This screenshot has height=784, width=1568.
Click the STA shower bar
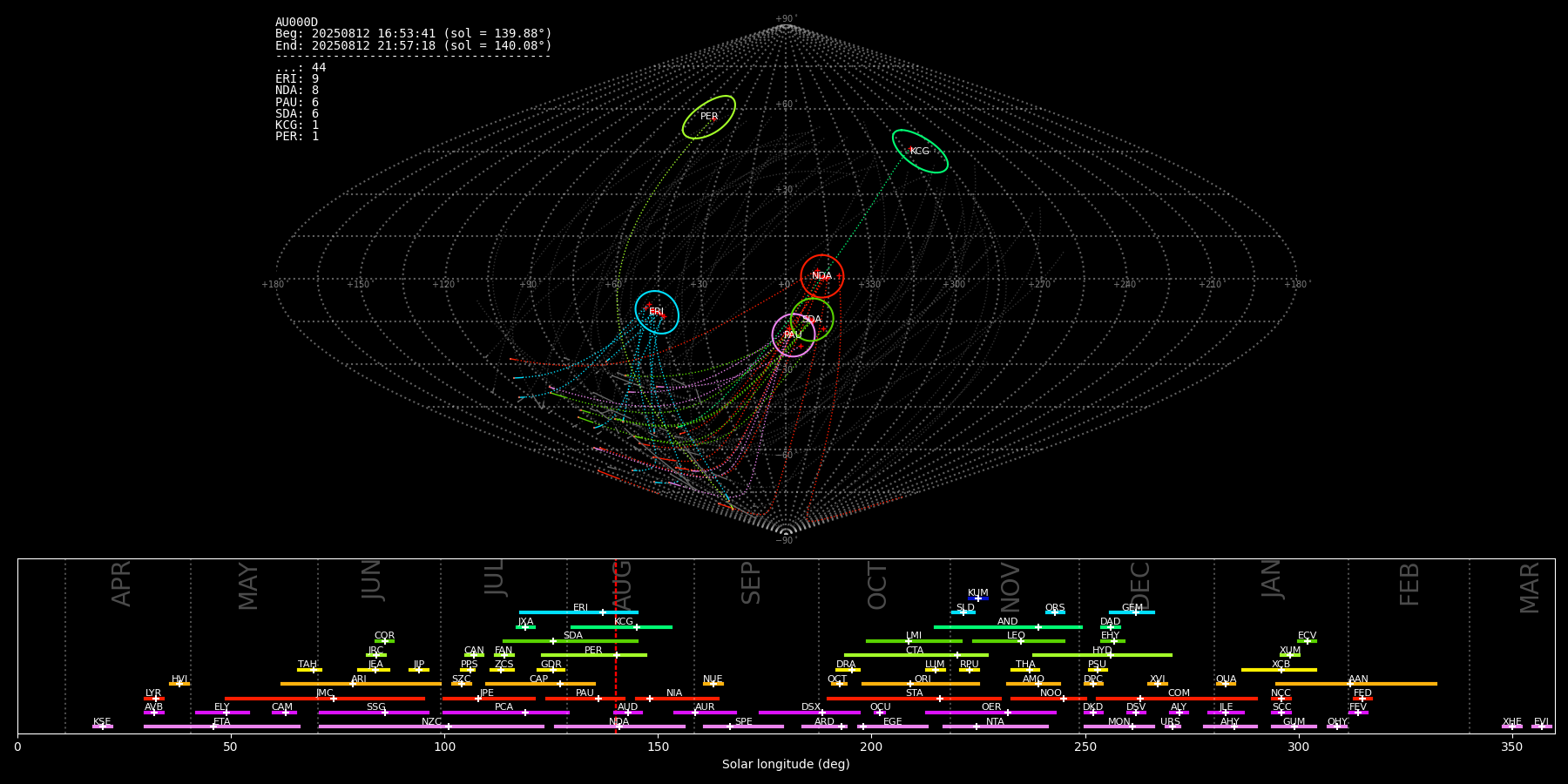[914, 699]
